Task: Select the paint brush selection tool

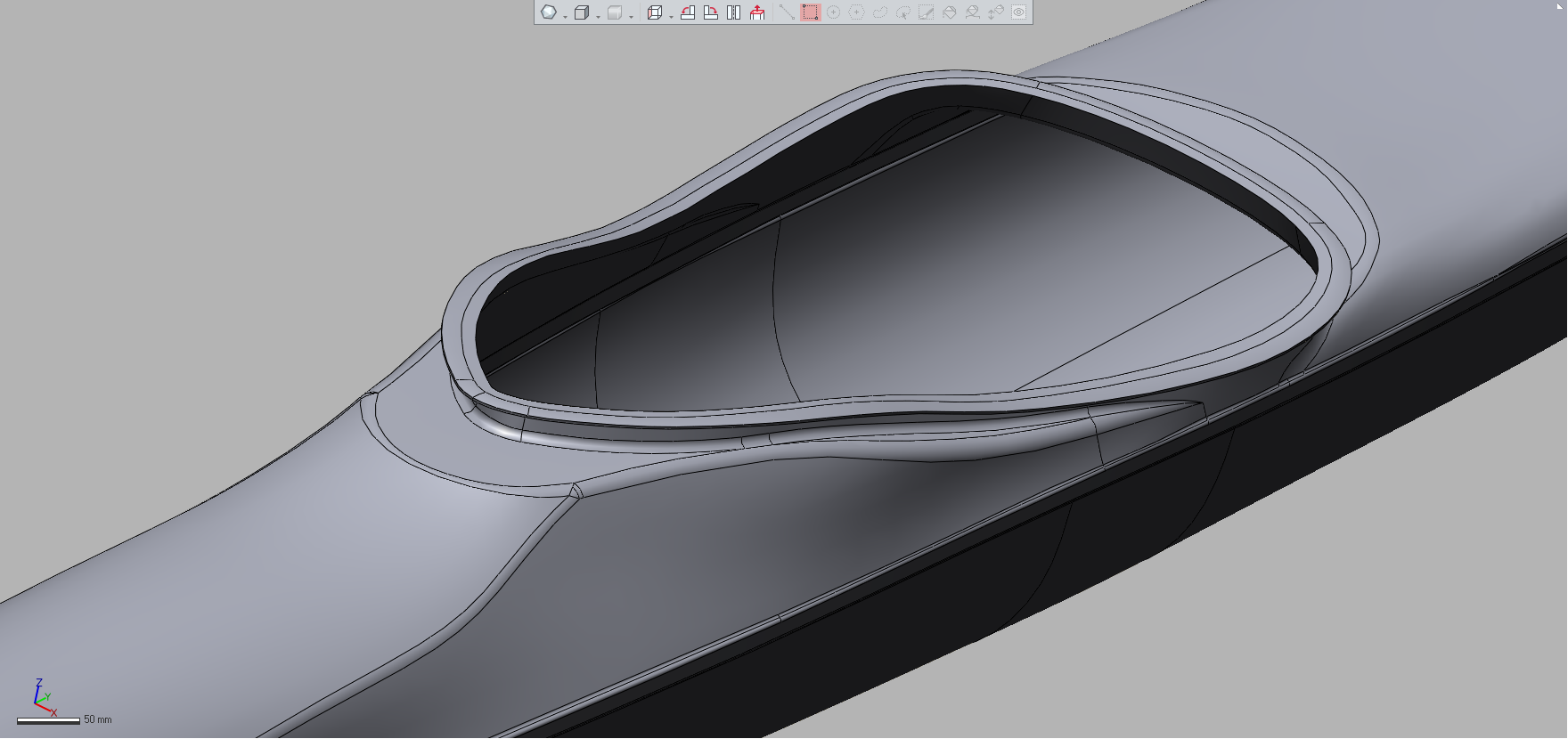Action: [x=926, y=12]
